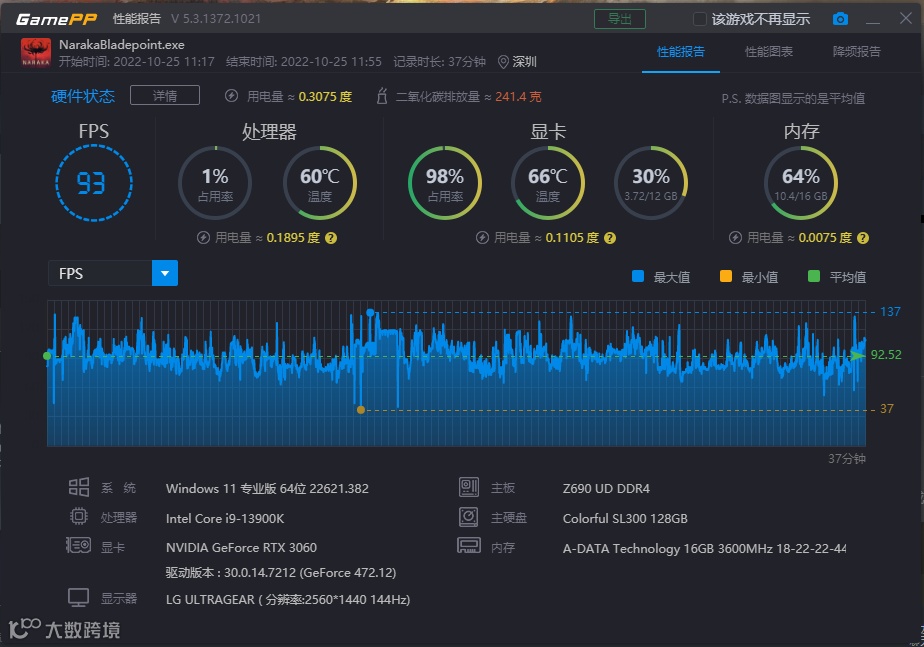Click the motherboard icon beside 主板
924x647 pixels.
coord(468,487)
